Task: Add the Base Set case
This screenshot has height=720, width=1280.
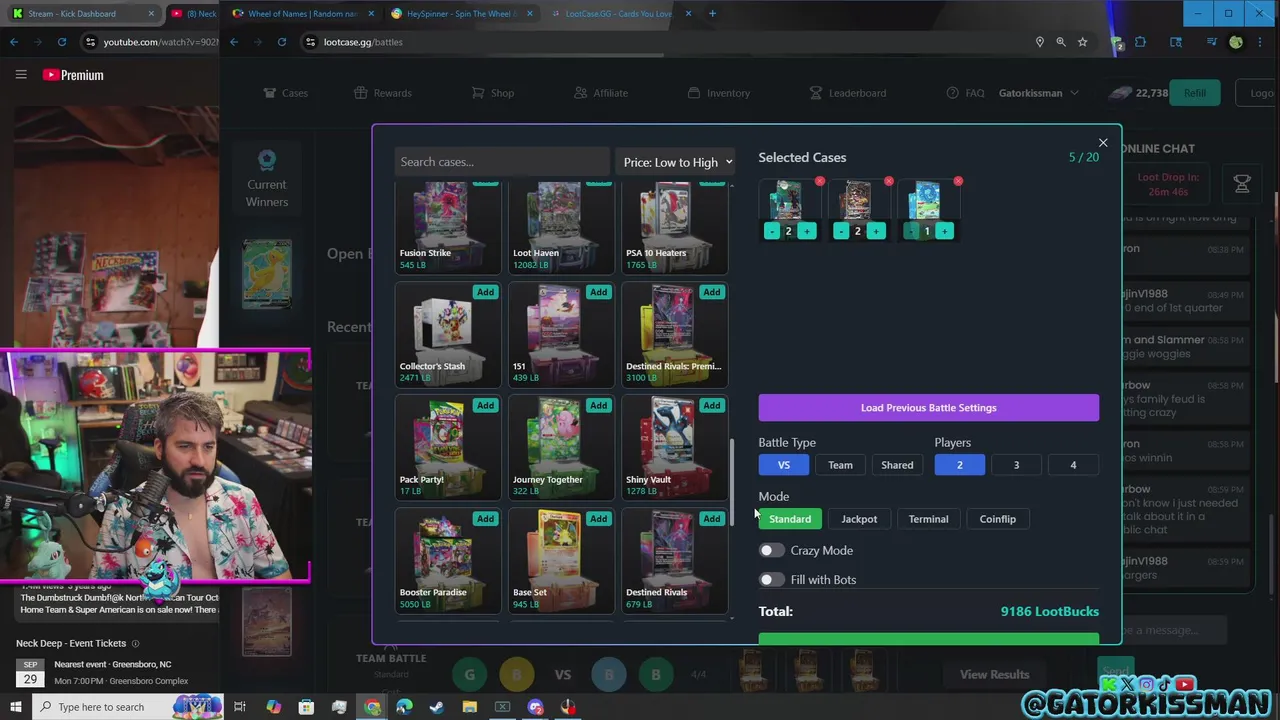Action: pyautogui.click(x=598, y=518)
